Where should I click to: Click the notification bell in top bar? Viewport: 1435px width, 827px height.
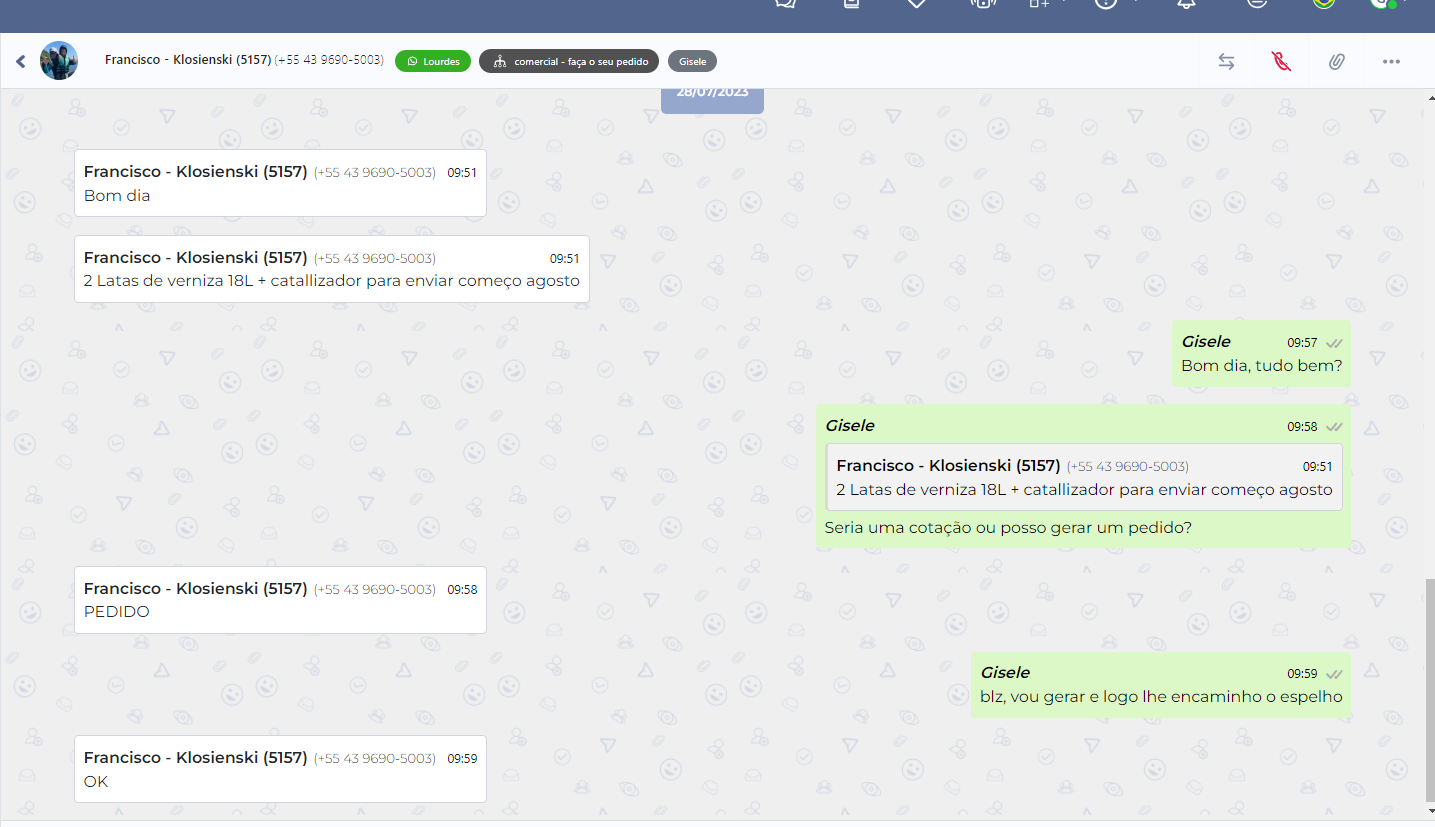coord(1186,4)
